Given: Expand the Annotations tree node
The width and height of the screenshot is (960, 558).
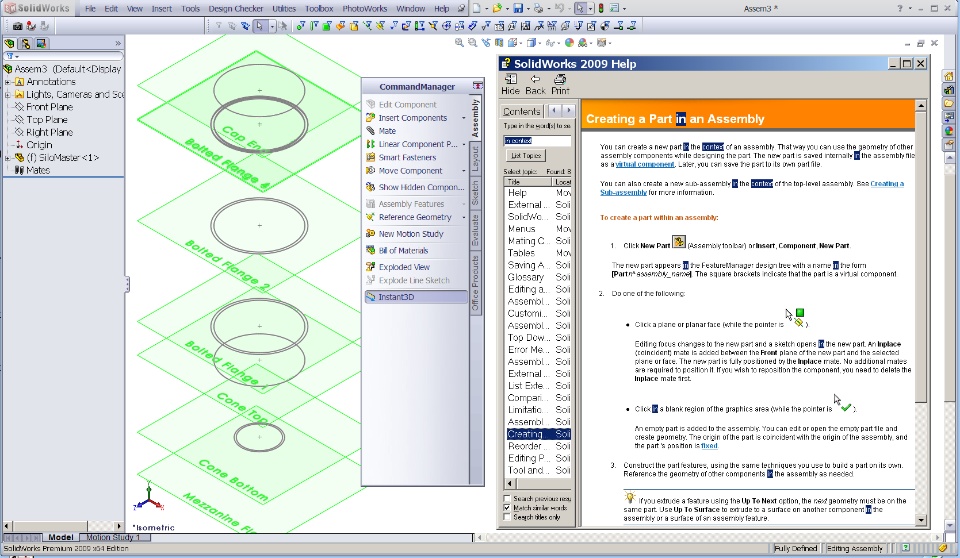Looking at the screenshot, I should click(x=7, y=81).
